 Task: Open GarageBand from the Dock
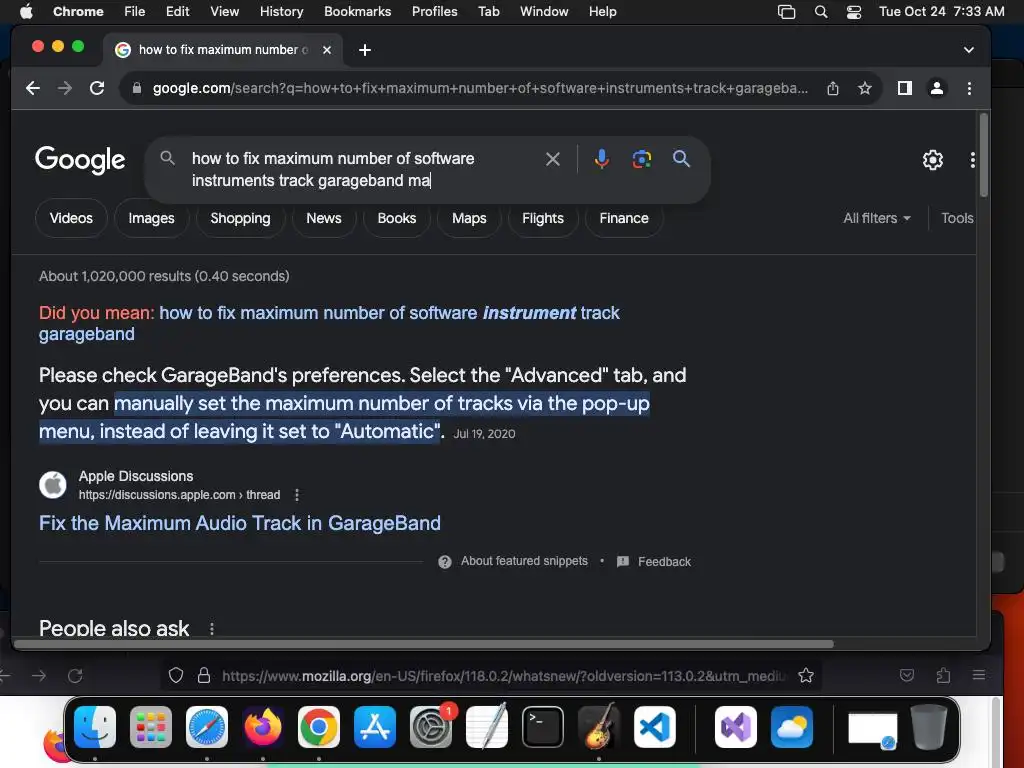click(599, 726)
